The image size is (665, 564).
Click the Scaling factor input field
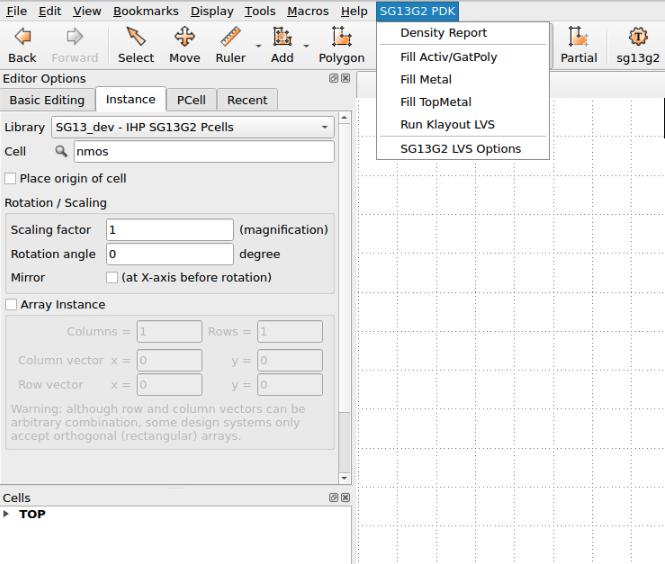pyautogui.click(x=170, y=230)
